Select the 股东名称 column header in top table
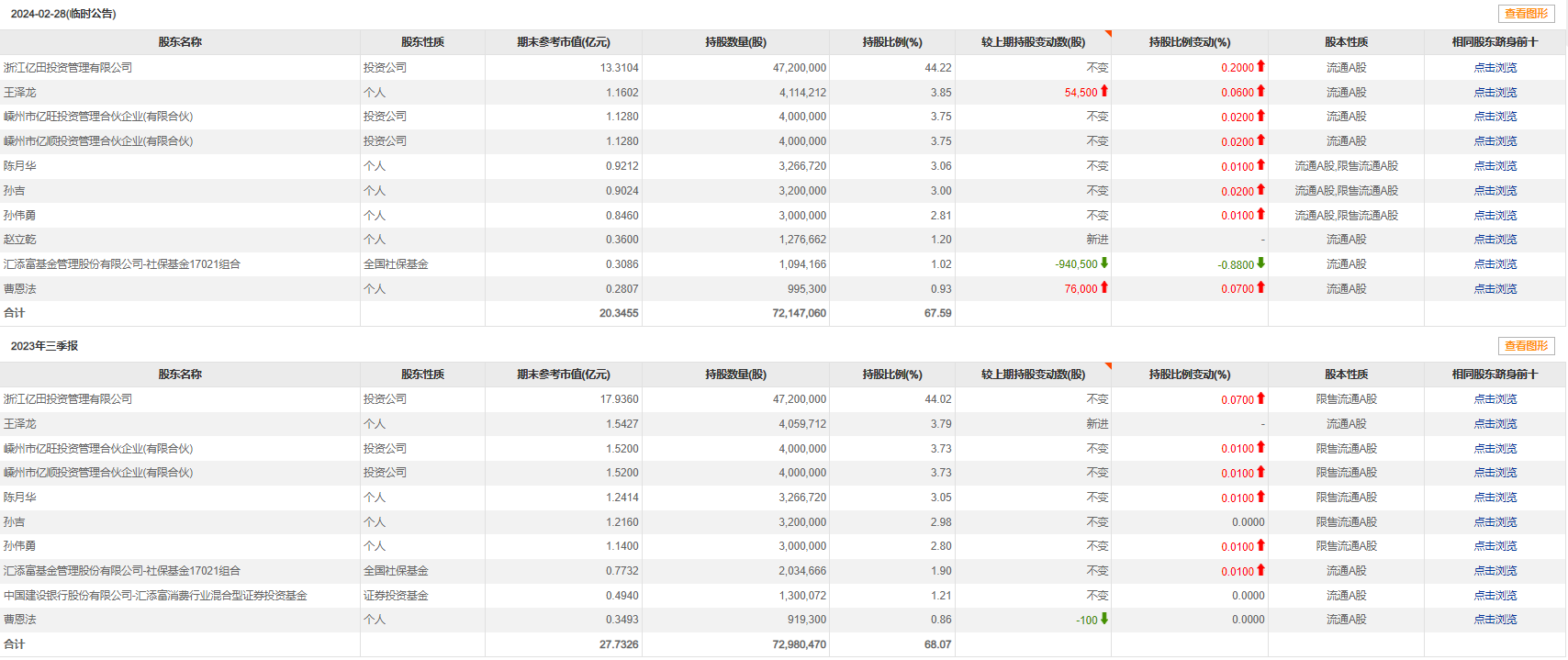1568x660 pixels. (x=180, y=42)
